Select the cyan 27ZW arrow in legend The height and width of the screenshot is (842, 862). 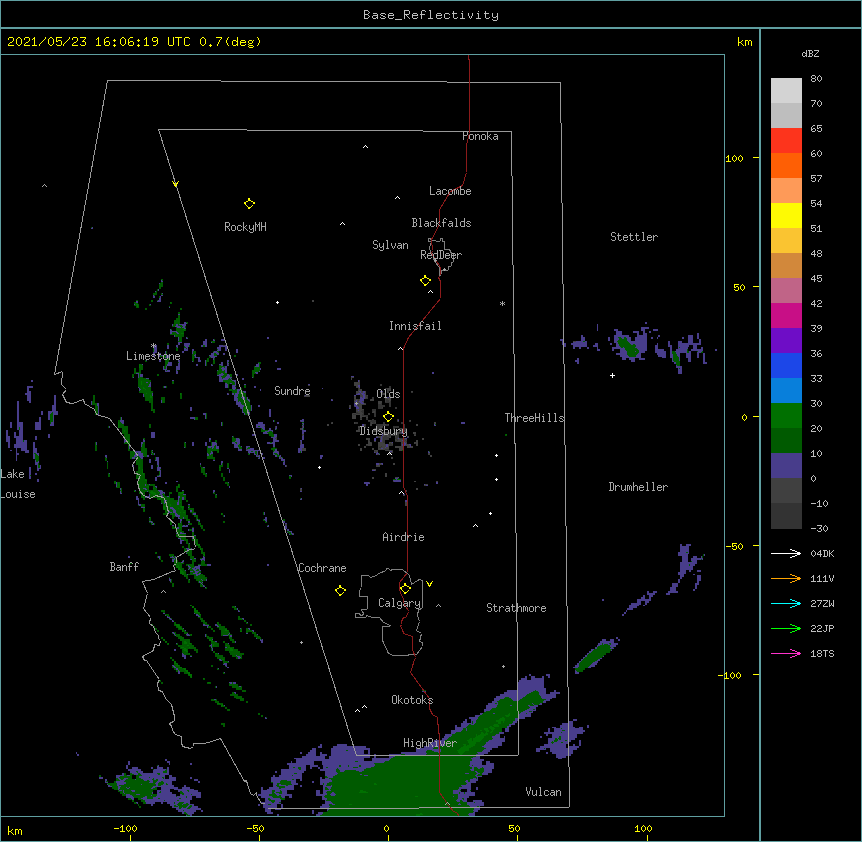pos(786,603)
